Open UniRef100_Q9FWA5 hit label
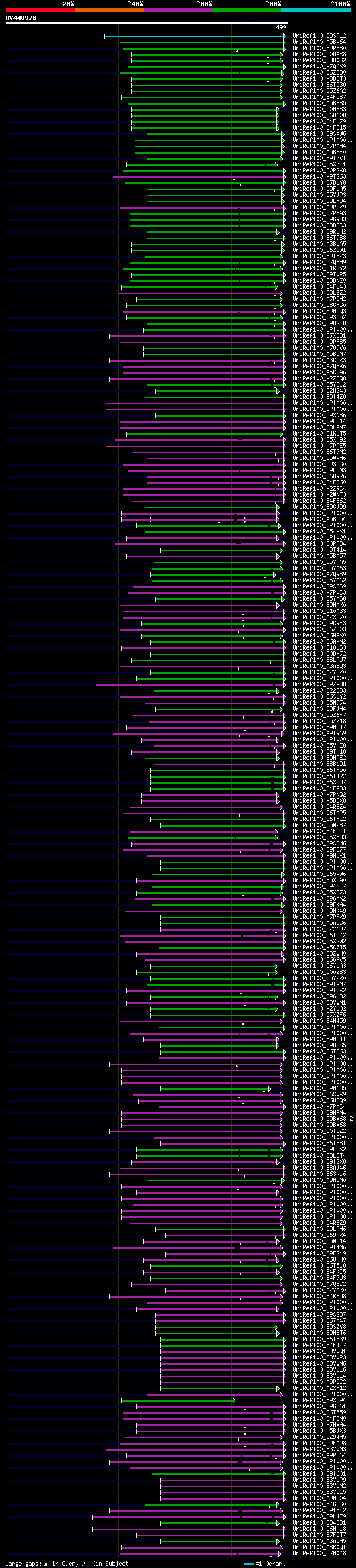 pyautogui.click(x=319, y=189)
